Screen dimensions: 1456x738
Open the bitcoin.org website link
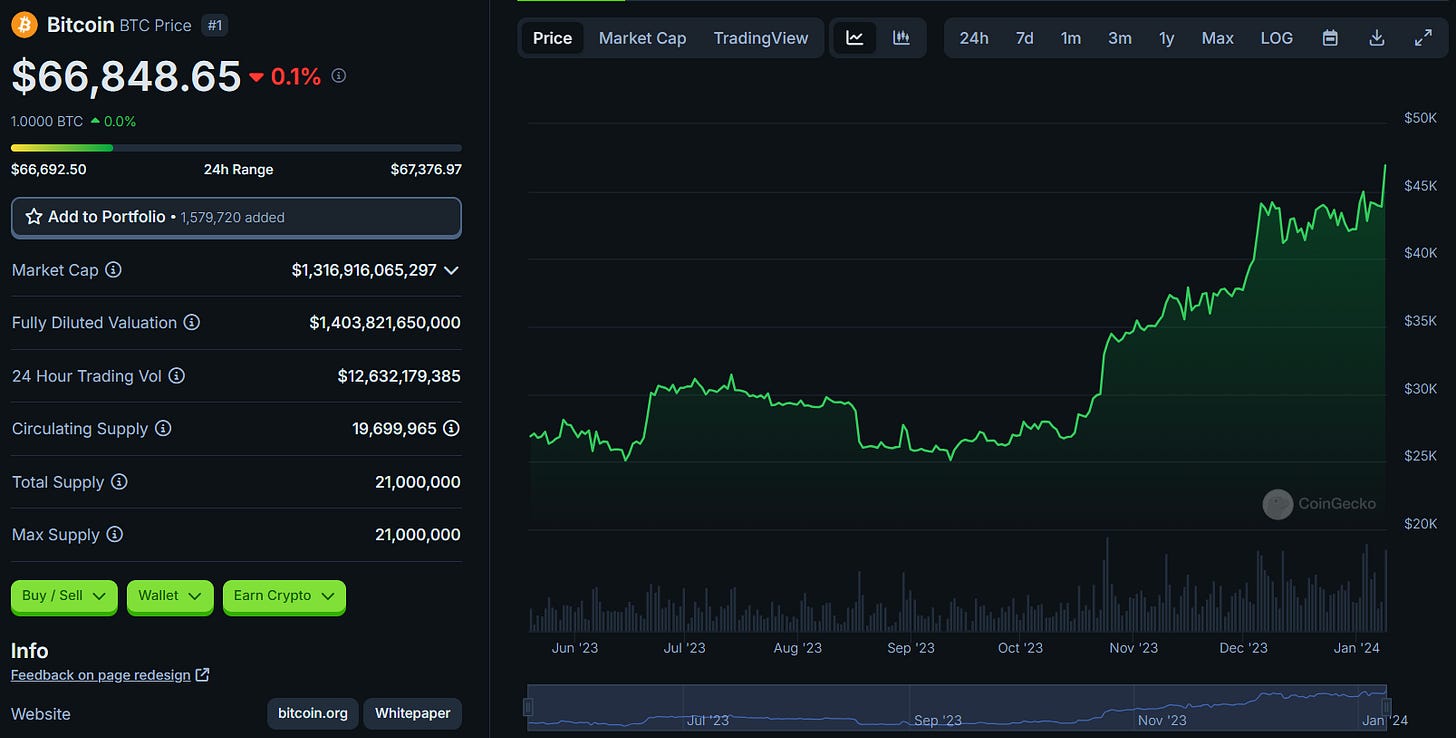point(313,714)
